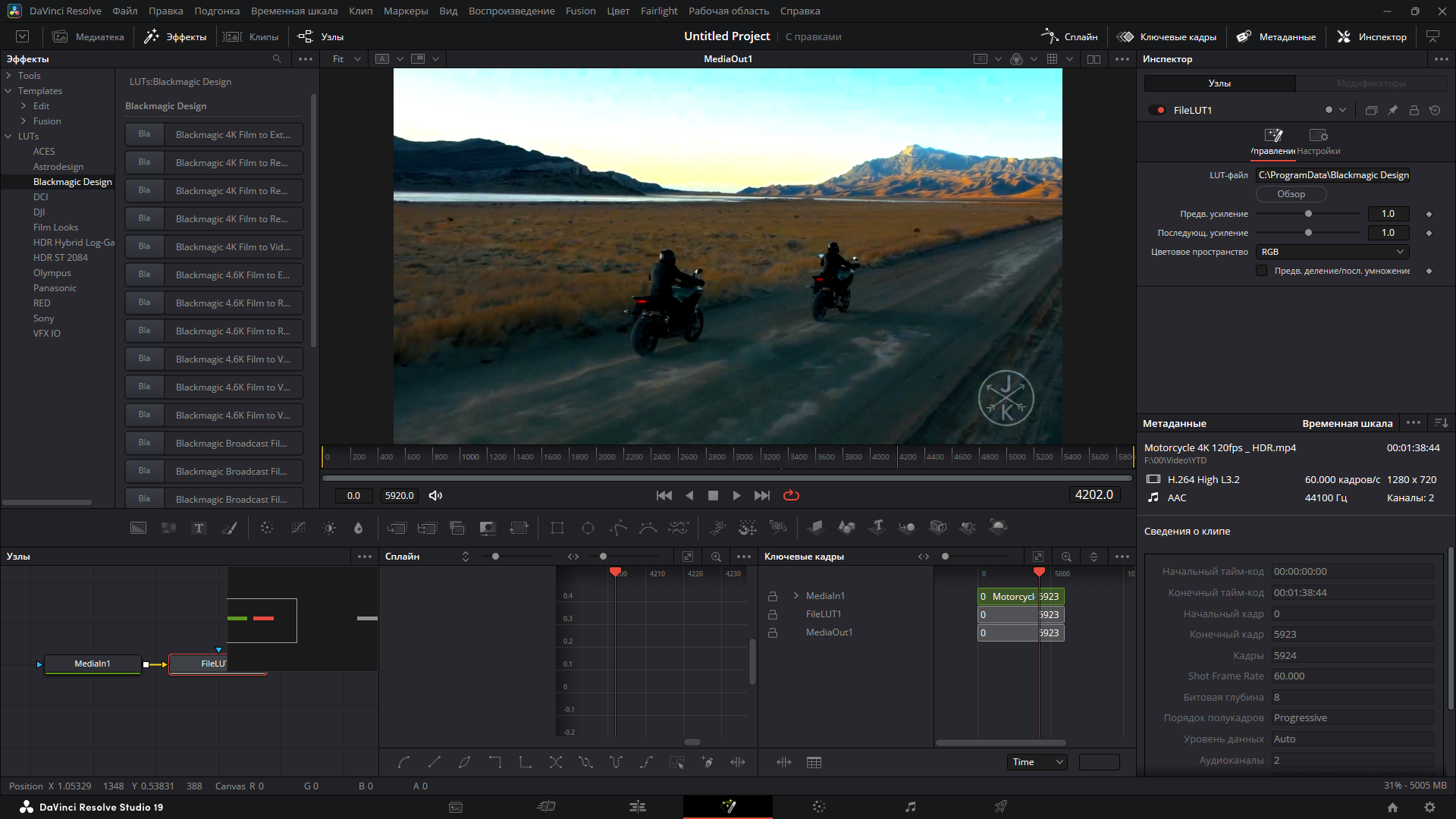Enable pre-divide/post-multiply checkbox
The height and width of the screenshot is (819, 1456).
coord(1262,271)
